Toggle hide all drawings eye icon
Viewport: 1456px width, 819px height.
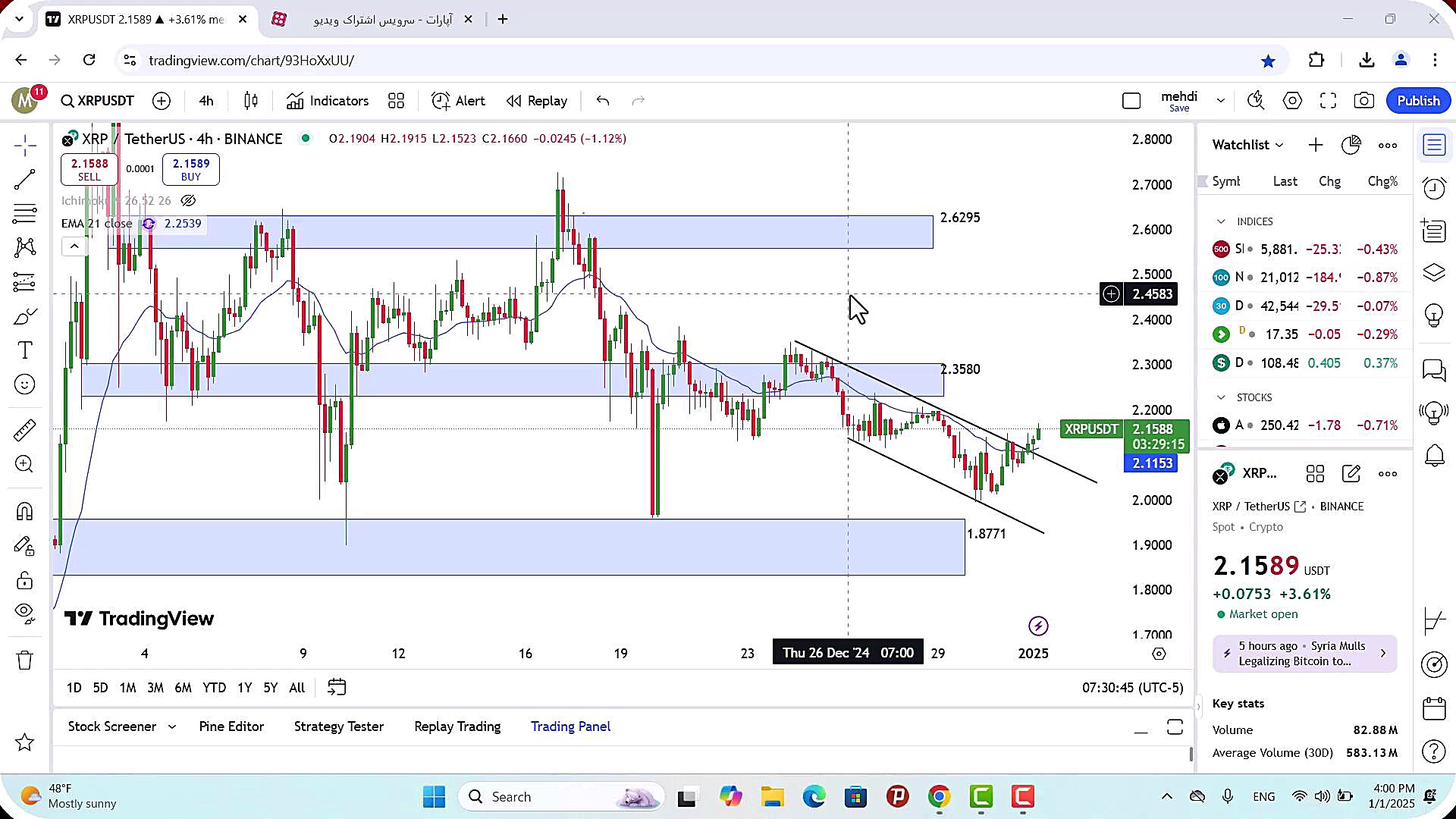coord(25,613)
